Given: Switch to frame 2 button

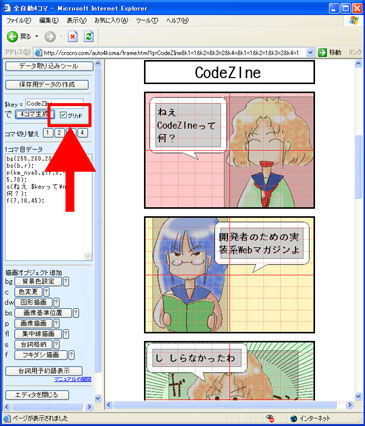Looking at the screenshot, I should [x=59, y=133].
